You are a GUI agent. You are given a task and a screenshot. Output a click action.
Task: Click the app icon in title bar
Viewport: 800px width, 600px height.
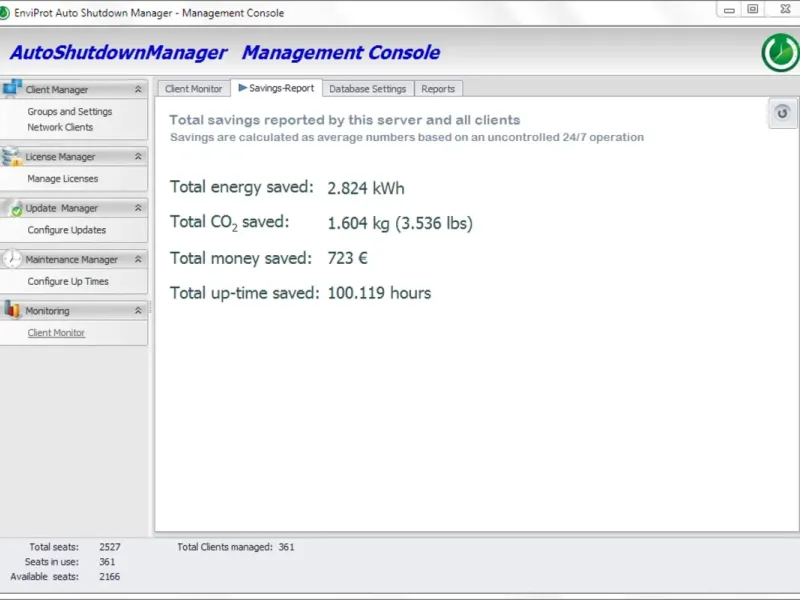tap(4, 13)
